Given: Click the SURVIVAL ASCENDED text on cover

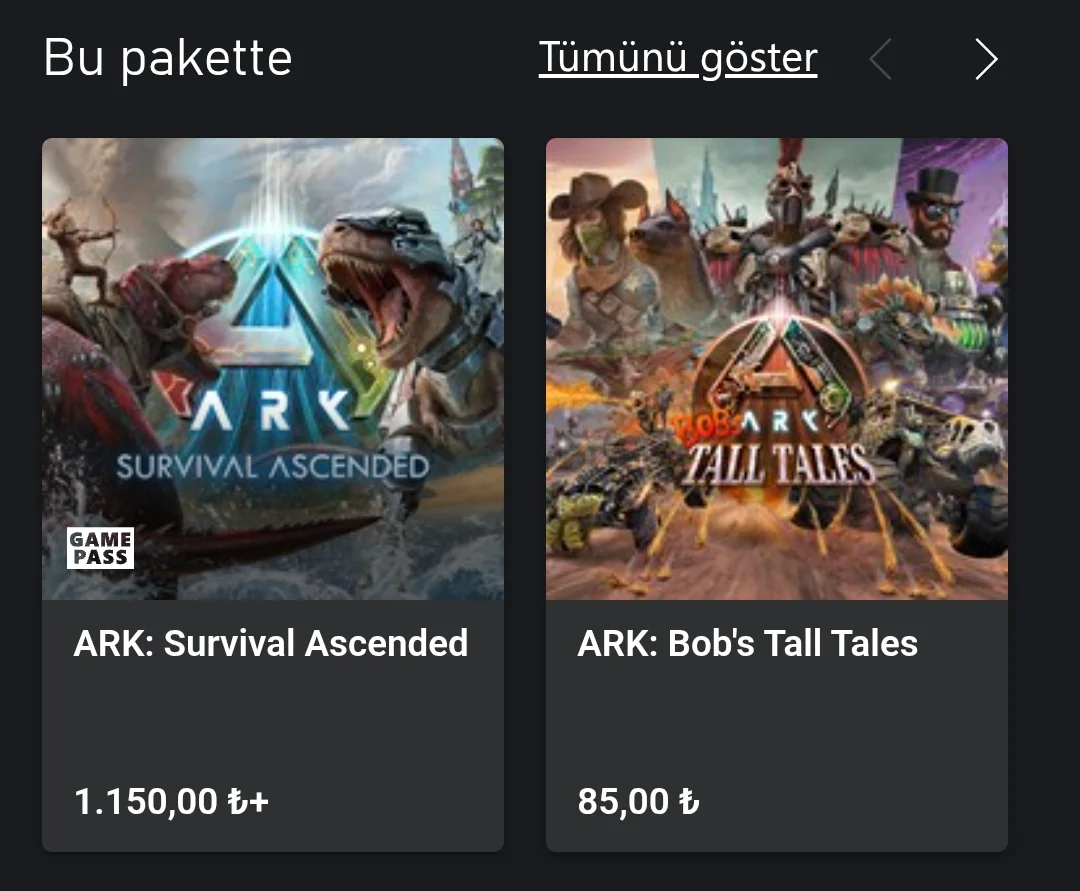Looking at the screenshot, I should [x=272, y=466].
